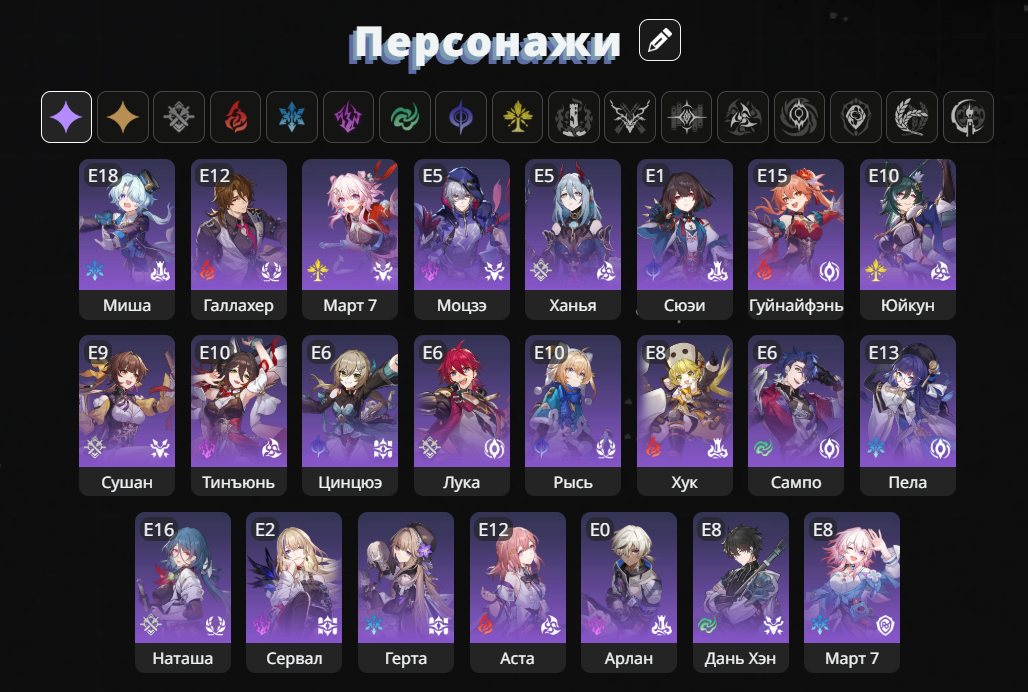Filter by Destruction path icon
Screen dimensions: 1028x692
point(574,117)
